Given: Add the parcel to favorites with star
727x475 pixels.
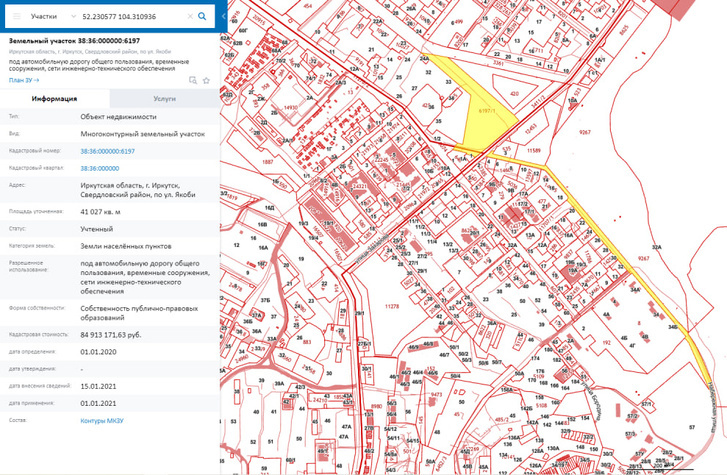Looking at the screenshot, I should click(206, 80).
